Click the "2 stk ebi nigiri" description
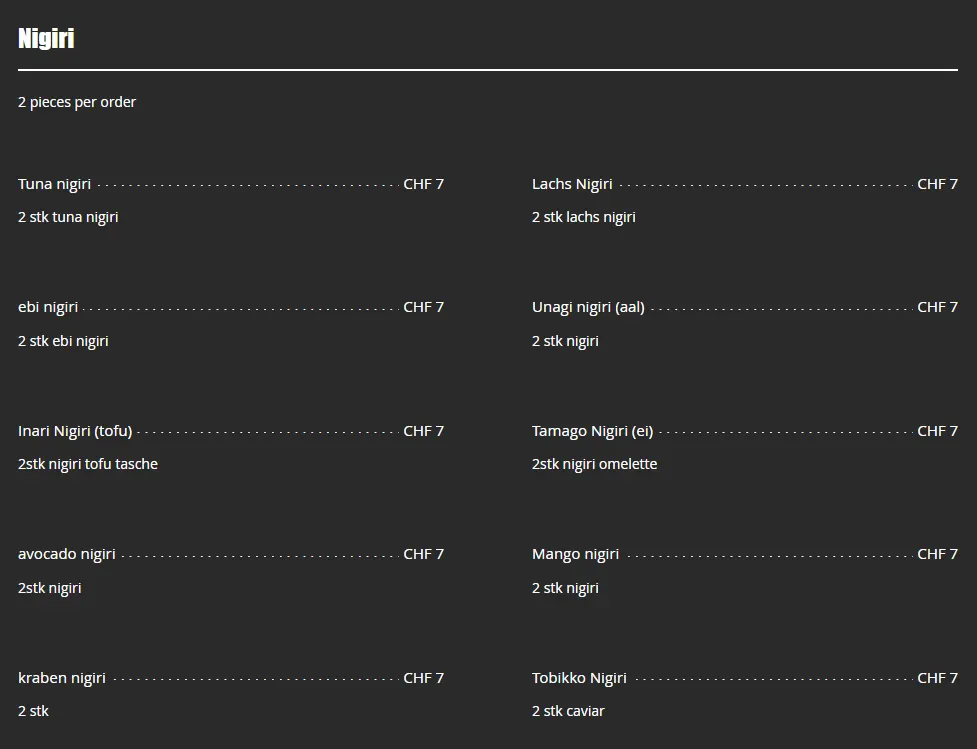 click(63, 341)
